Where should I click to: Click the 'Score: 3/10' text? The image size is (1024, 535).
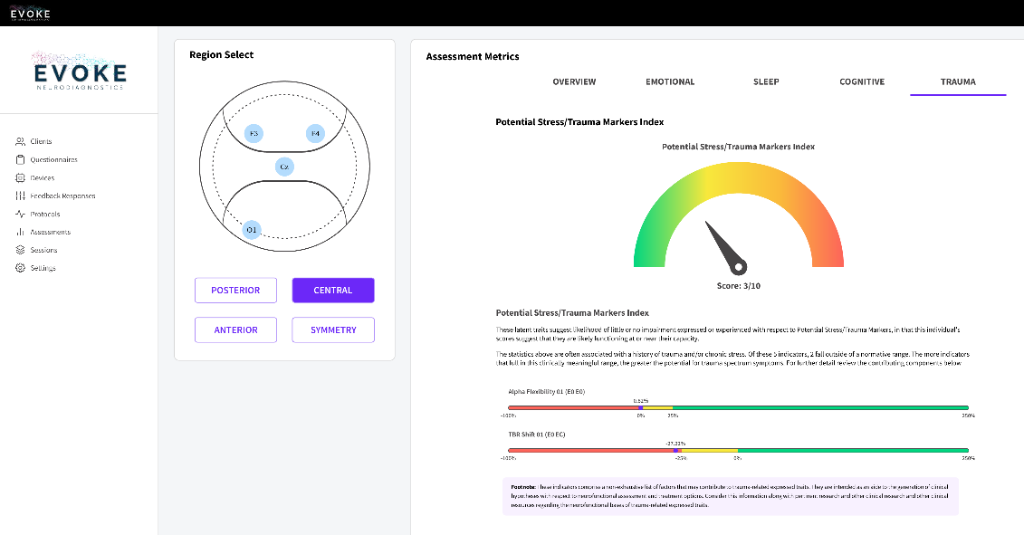[x=739, y=285]
